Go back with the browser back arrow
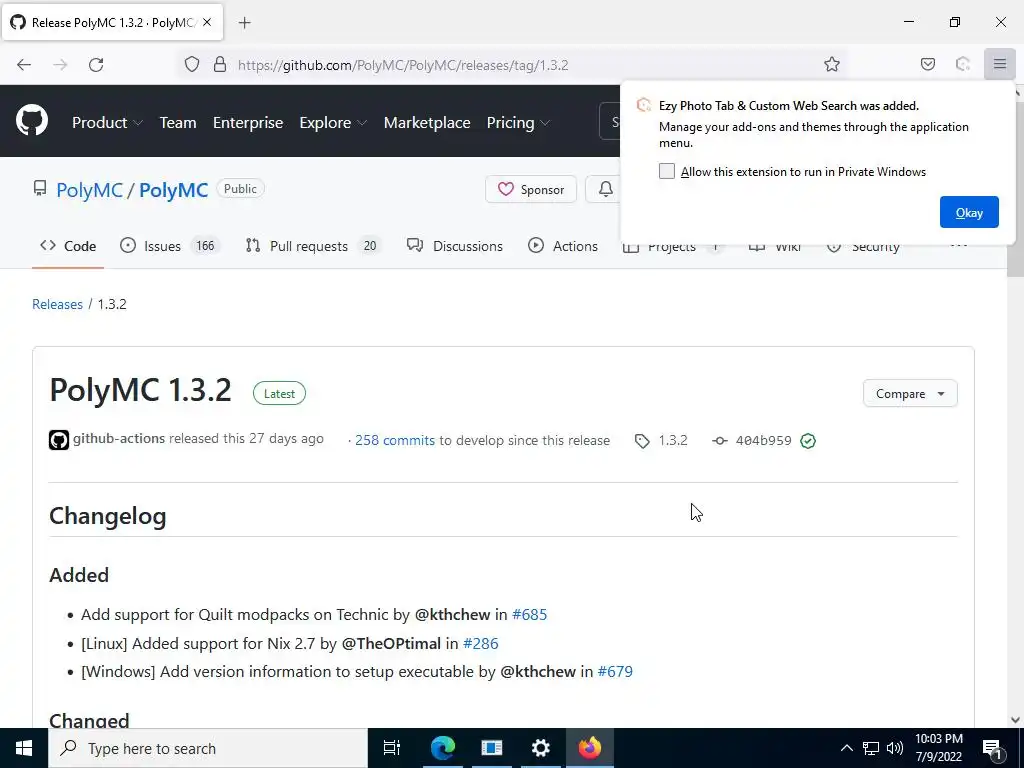 click(24, 65)
